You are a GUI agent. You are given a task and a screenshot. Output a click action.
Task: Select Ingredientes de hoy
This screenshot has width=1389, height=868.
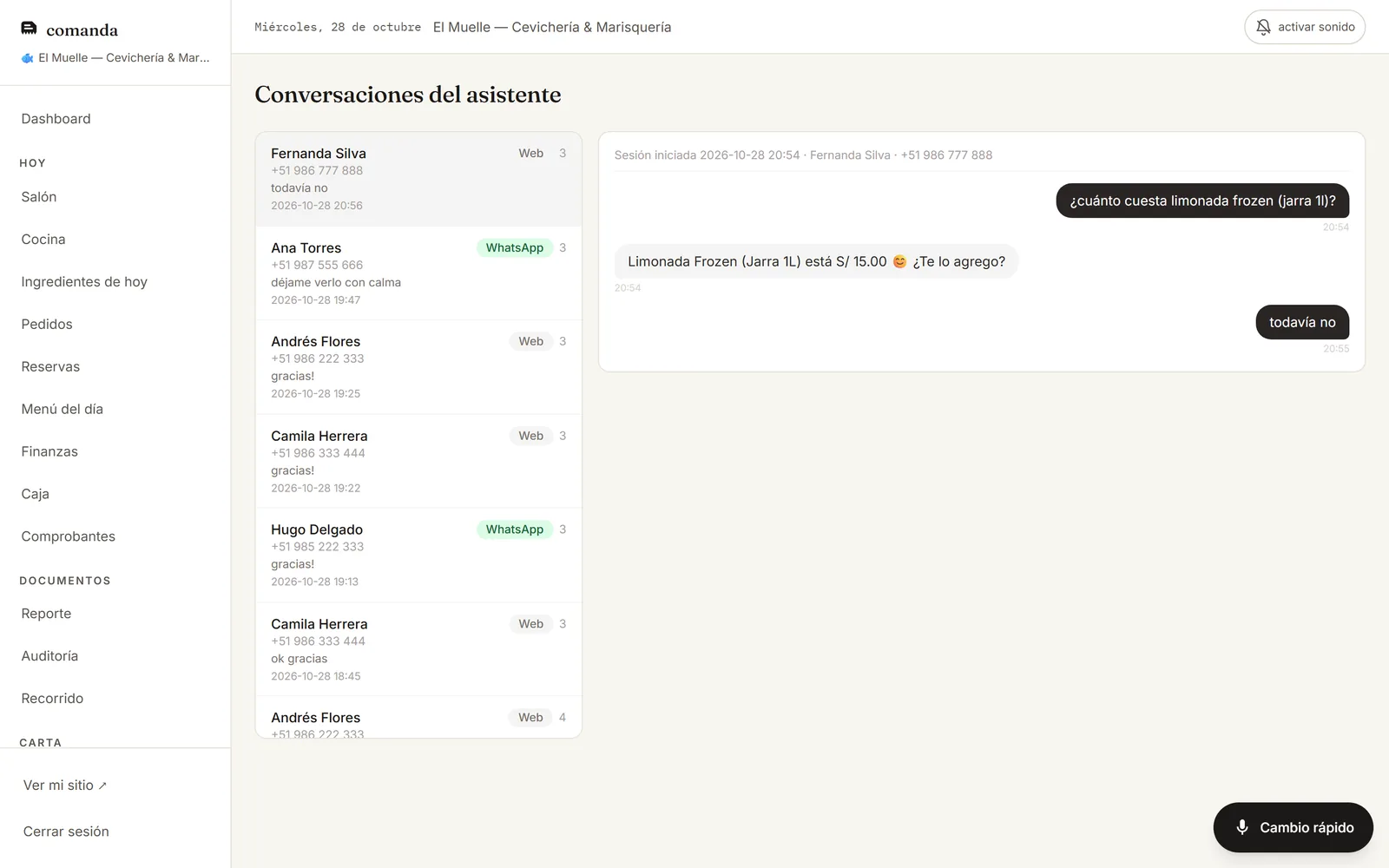(x=84, y=282)
